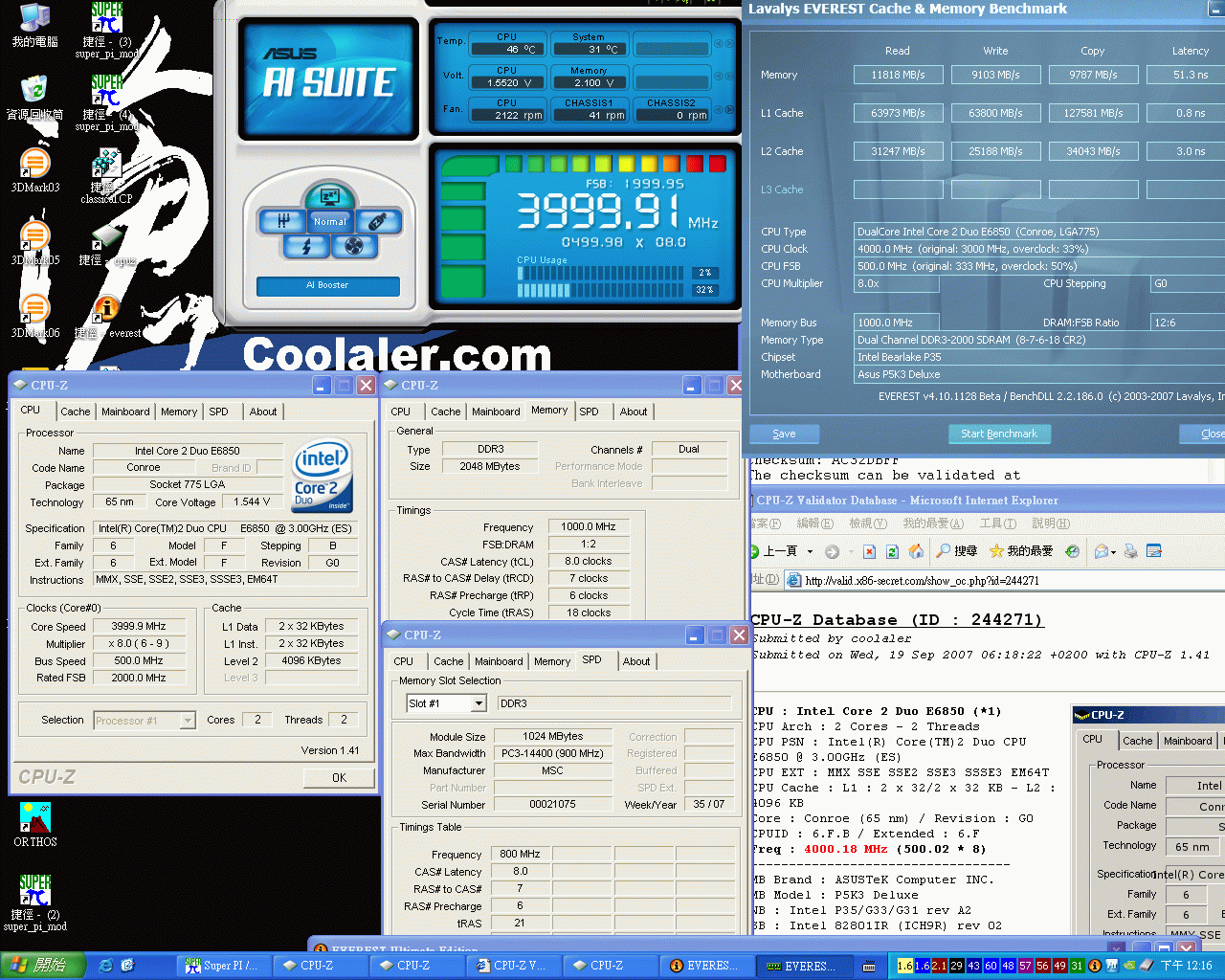Click the Normal mode button in AI Suite

coord(330,221)
